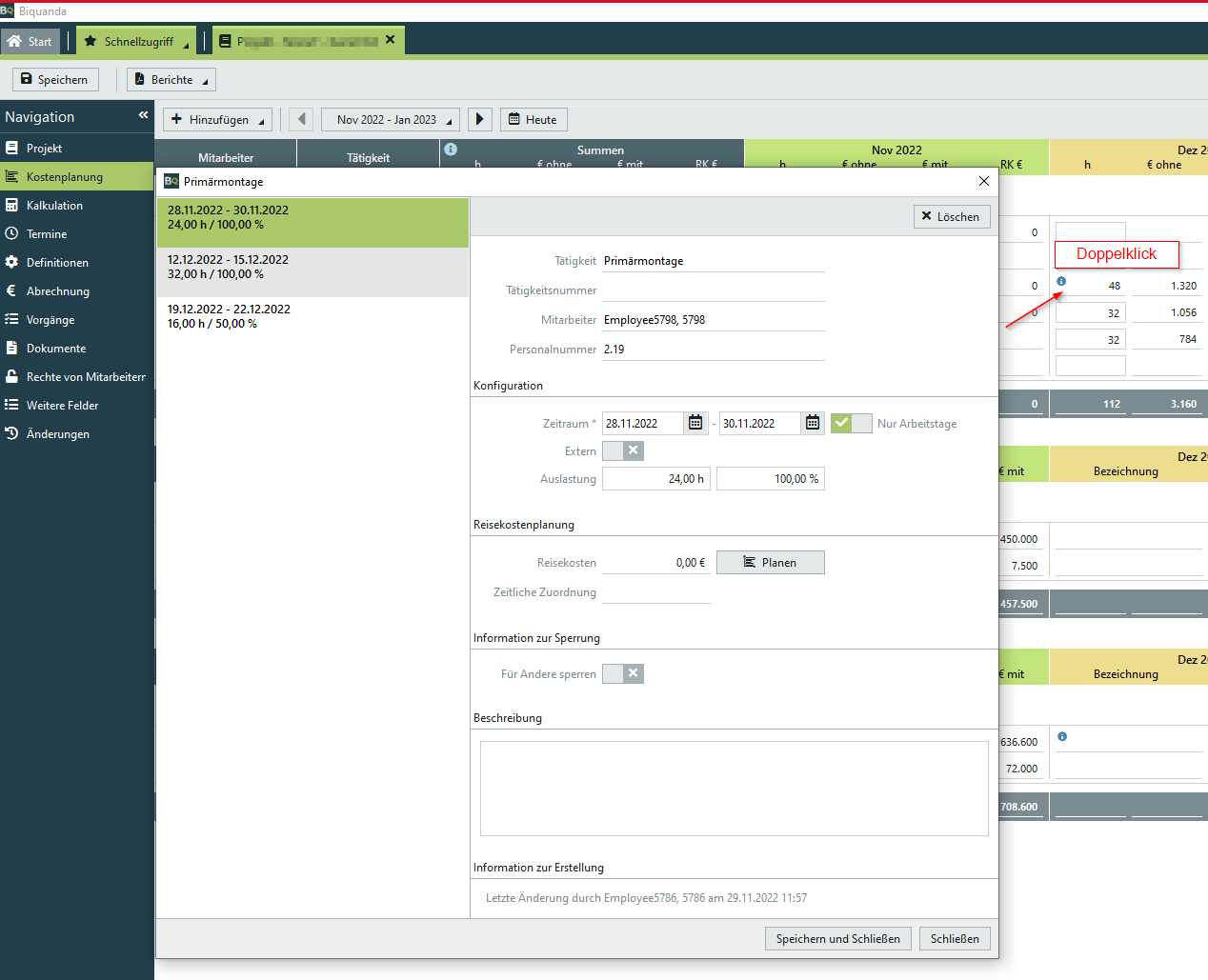Click Speichern und Schließen button
The height and width of the screenshot is (980, 1208).
point(837,938)
